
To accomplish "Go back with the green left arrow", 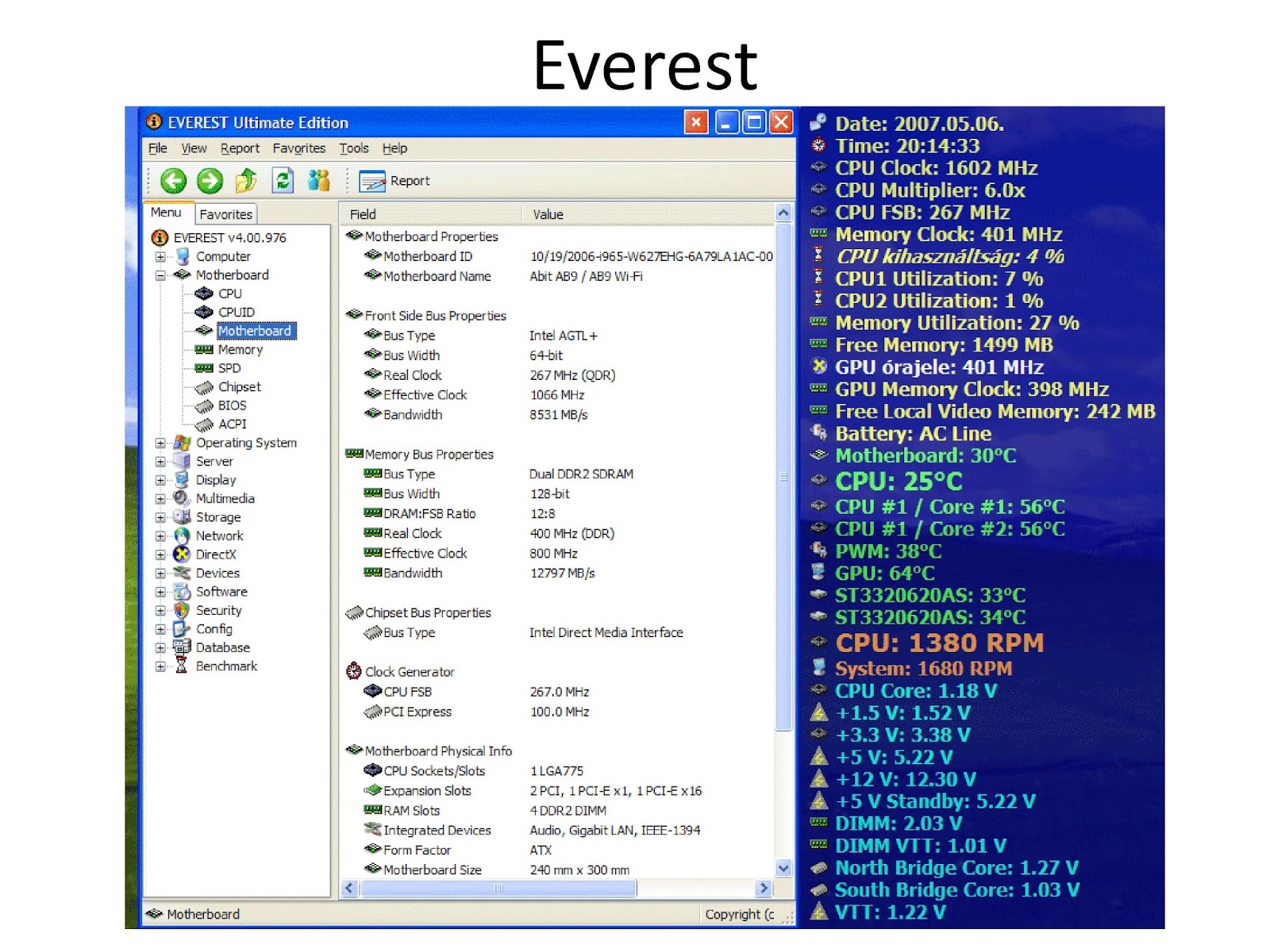I will tap(173, 181).
